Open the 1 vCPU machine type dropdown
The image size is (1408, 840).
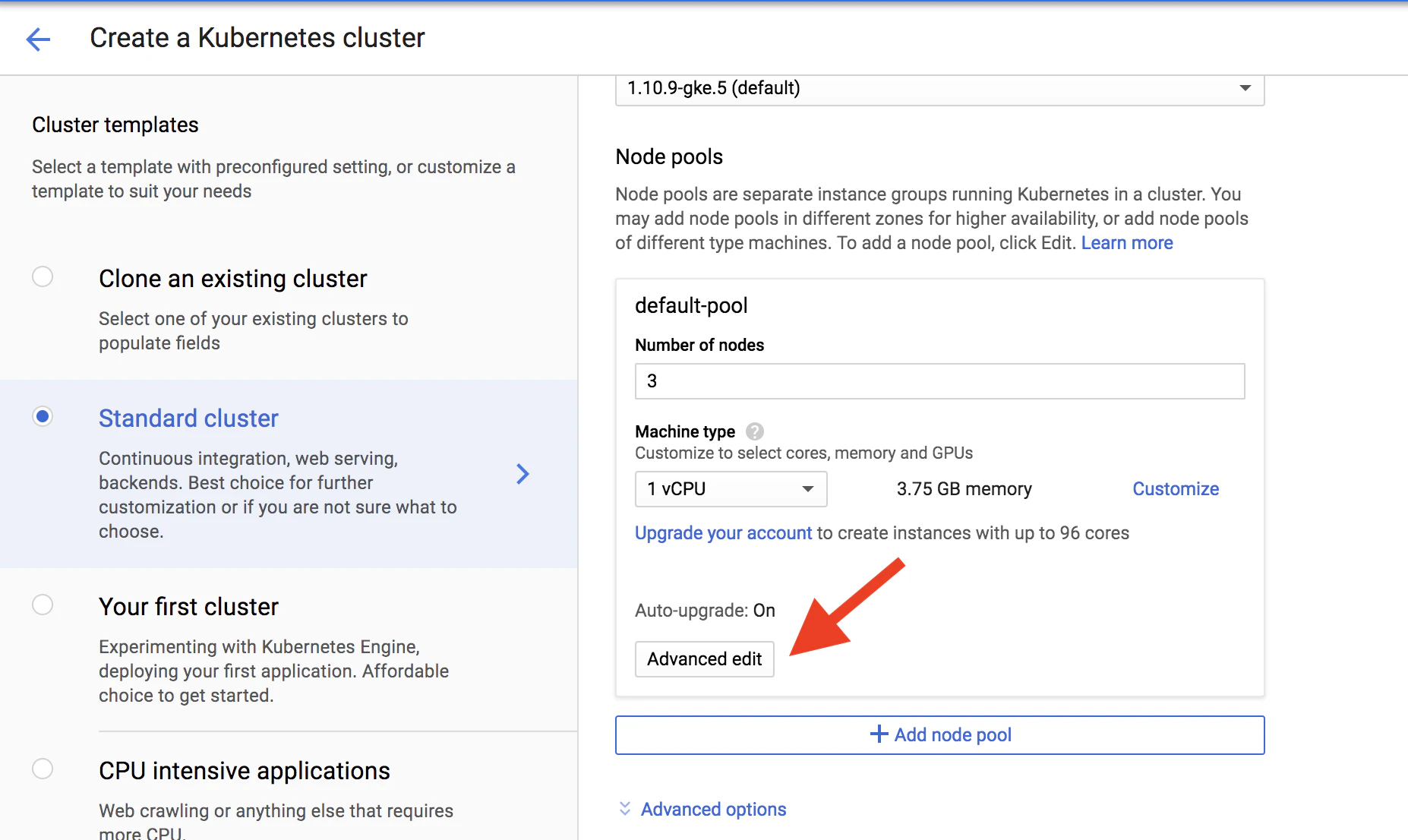point(731,489)
